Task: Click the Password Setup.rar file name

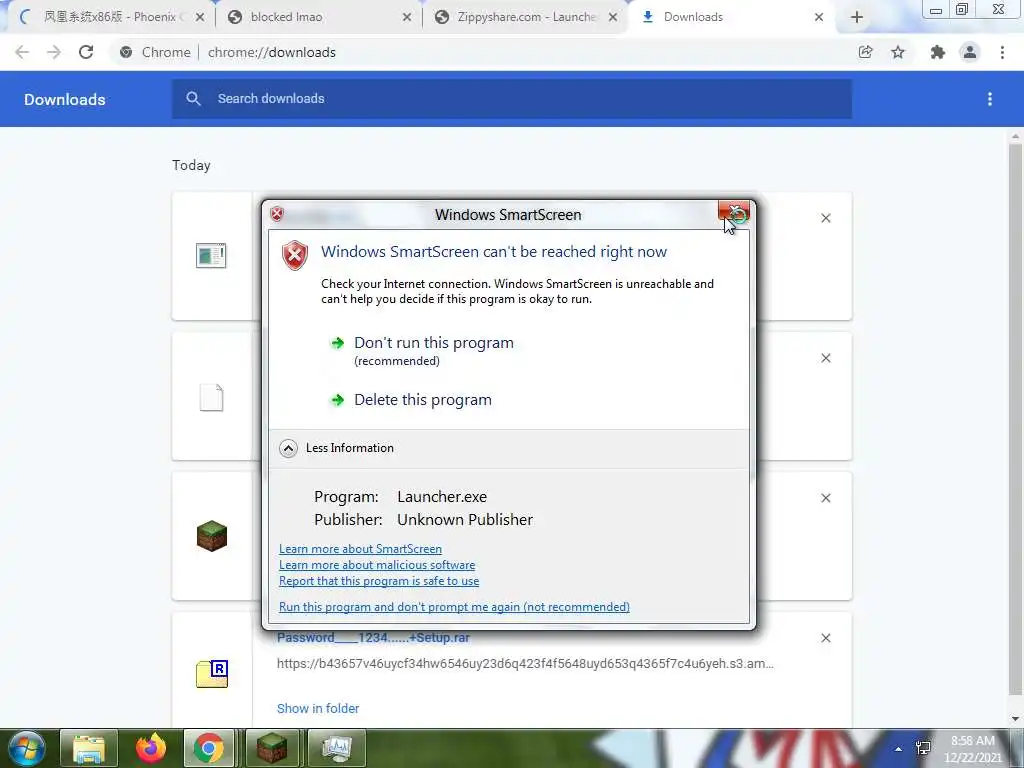Action: click(373, 638)
